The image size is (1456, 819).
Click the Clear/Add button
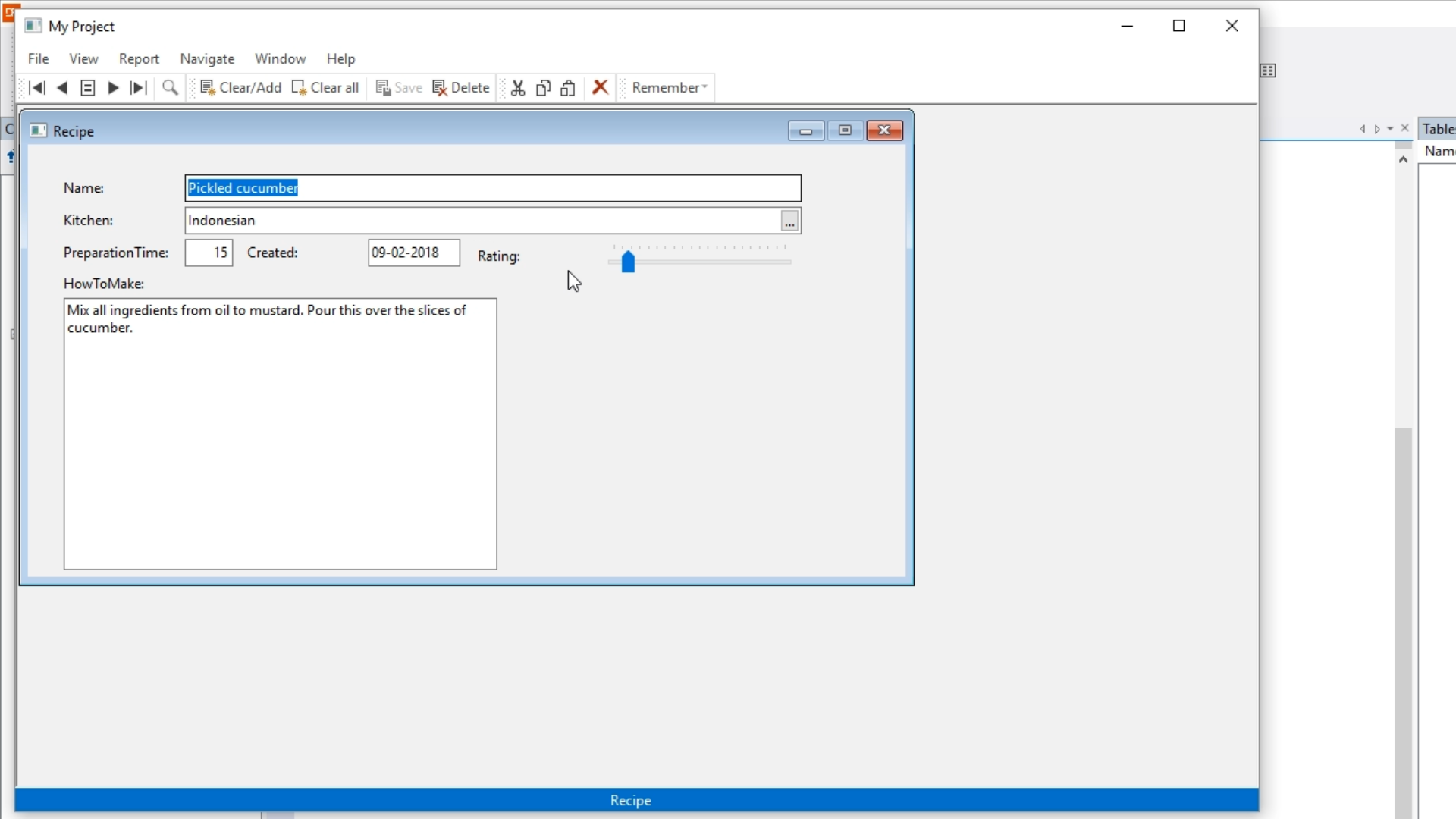[240, 88]
